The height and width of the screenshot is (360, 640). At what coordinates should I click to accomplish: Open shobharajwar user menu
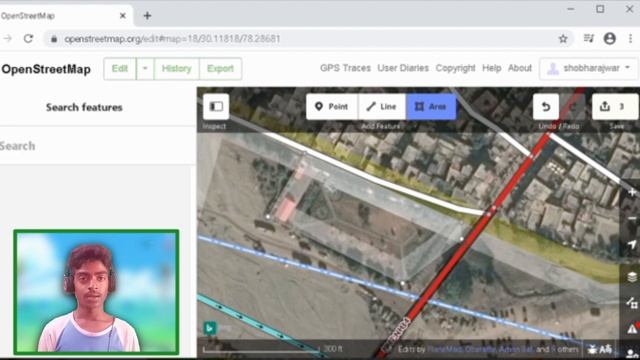(588, 69)
